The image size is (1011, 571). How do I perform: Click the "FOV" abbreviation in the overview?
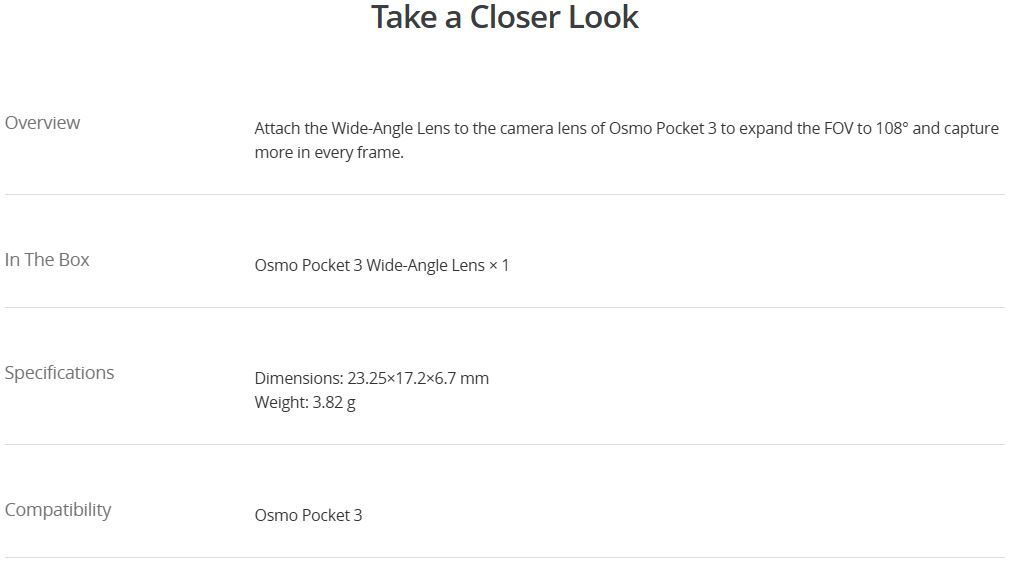[x=838, y=129]
